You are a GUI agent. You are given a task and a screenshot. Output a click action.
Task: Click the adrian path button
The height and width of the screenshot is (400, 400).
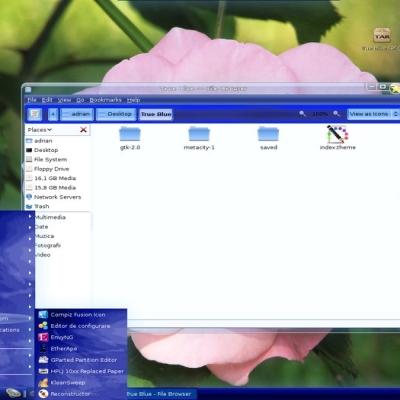(x=77, y=114)
